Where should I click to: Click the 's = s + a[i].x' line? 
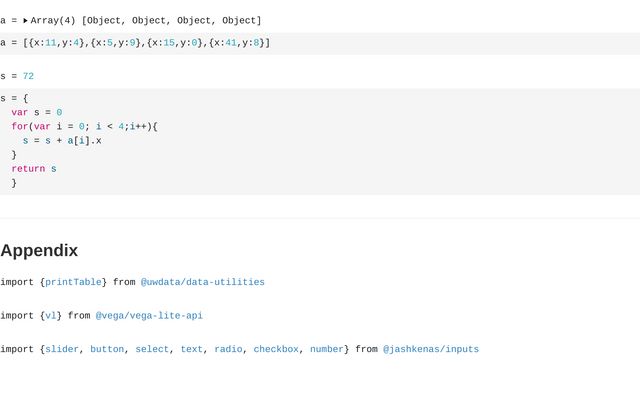coord(62,141)
